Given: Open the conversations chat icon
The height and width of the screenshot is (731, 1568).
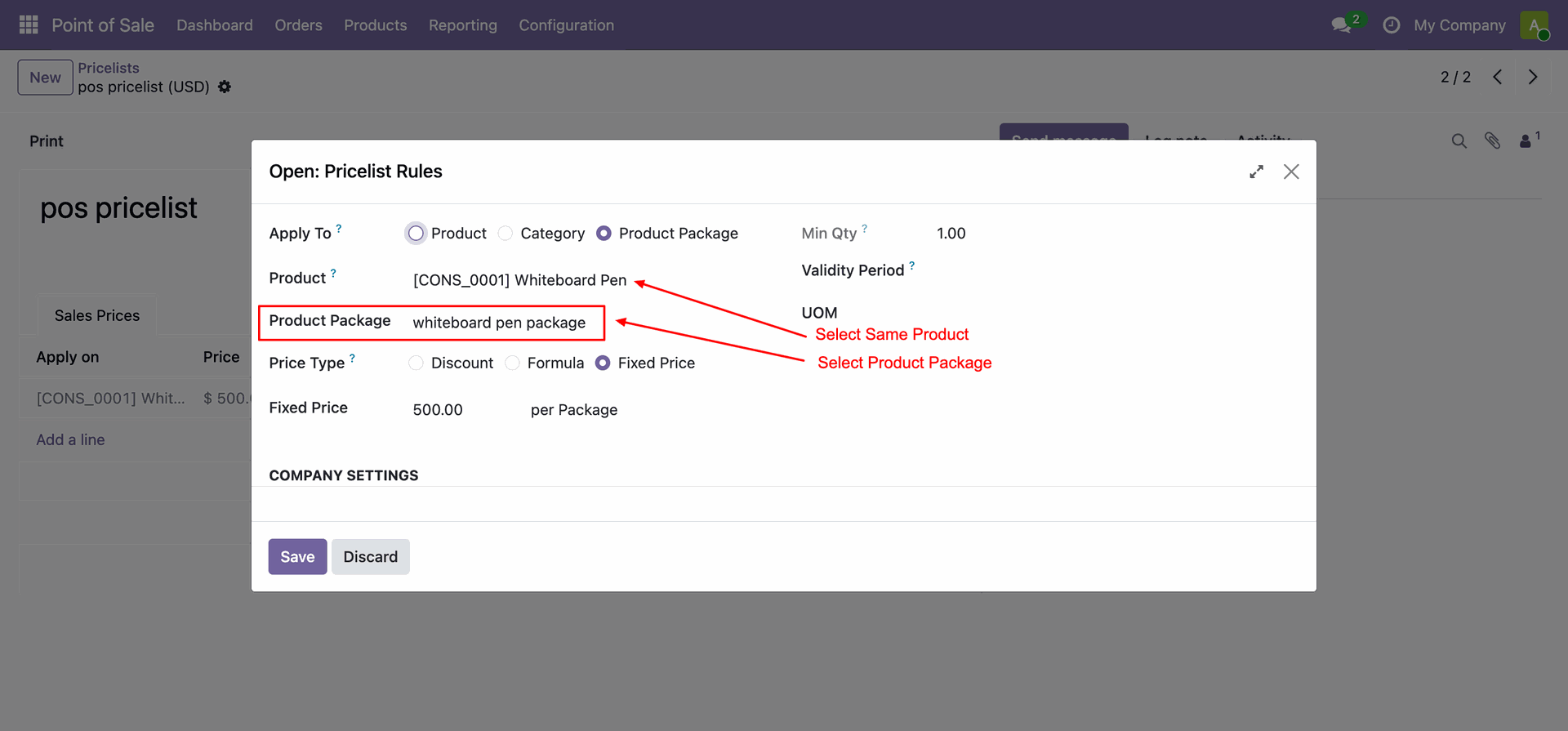Looking at the screenshot, I should [1341, 25].
